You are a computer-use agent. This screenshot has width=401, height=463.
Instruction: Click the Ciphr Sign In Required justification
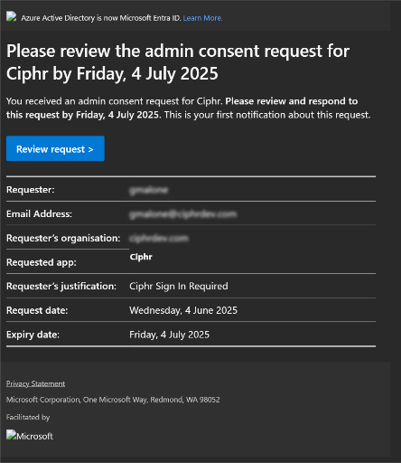(x=179, y=286)
